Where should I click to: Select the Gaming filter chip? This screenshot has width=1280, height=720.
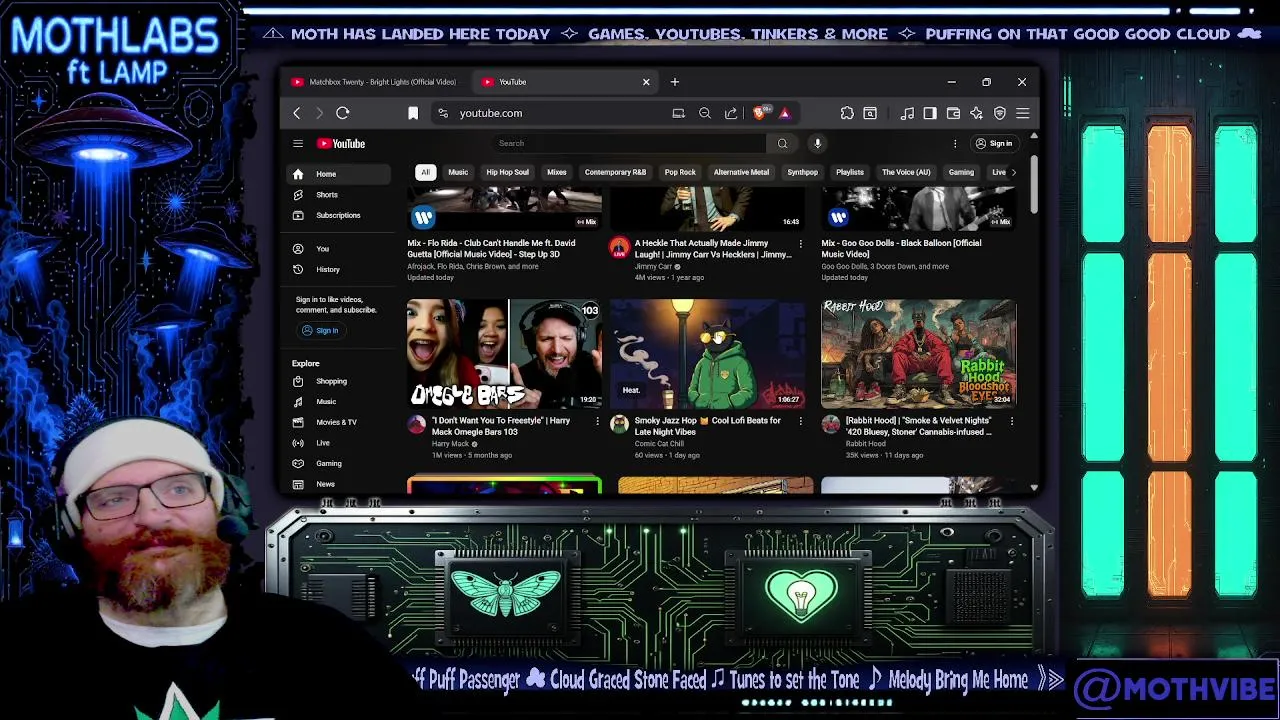961,172
